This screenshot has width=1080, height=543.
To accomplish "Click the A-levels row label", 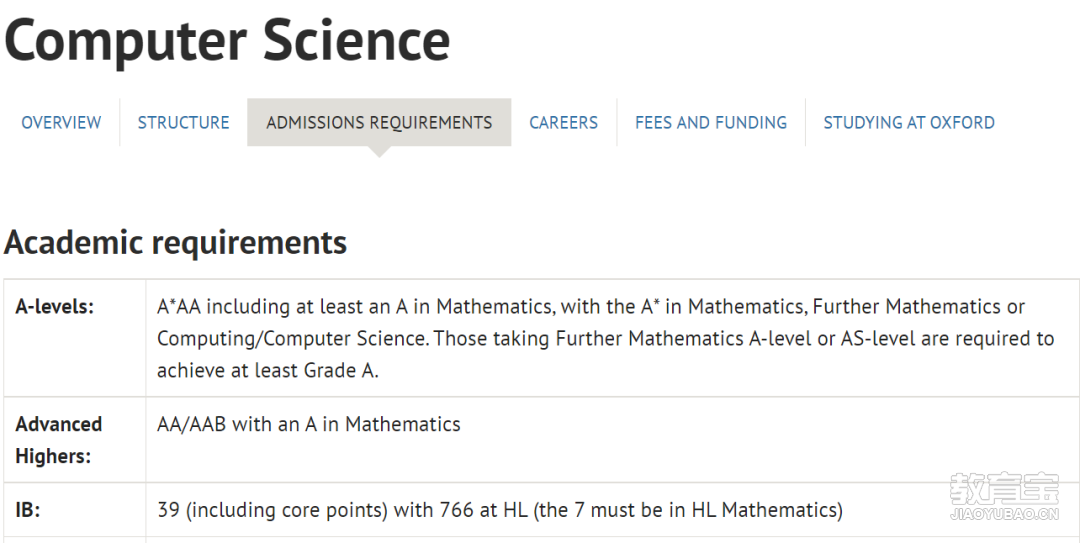I will click(x=54, y=307).
